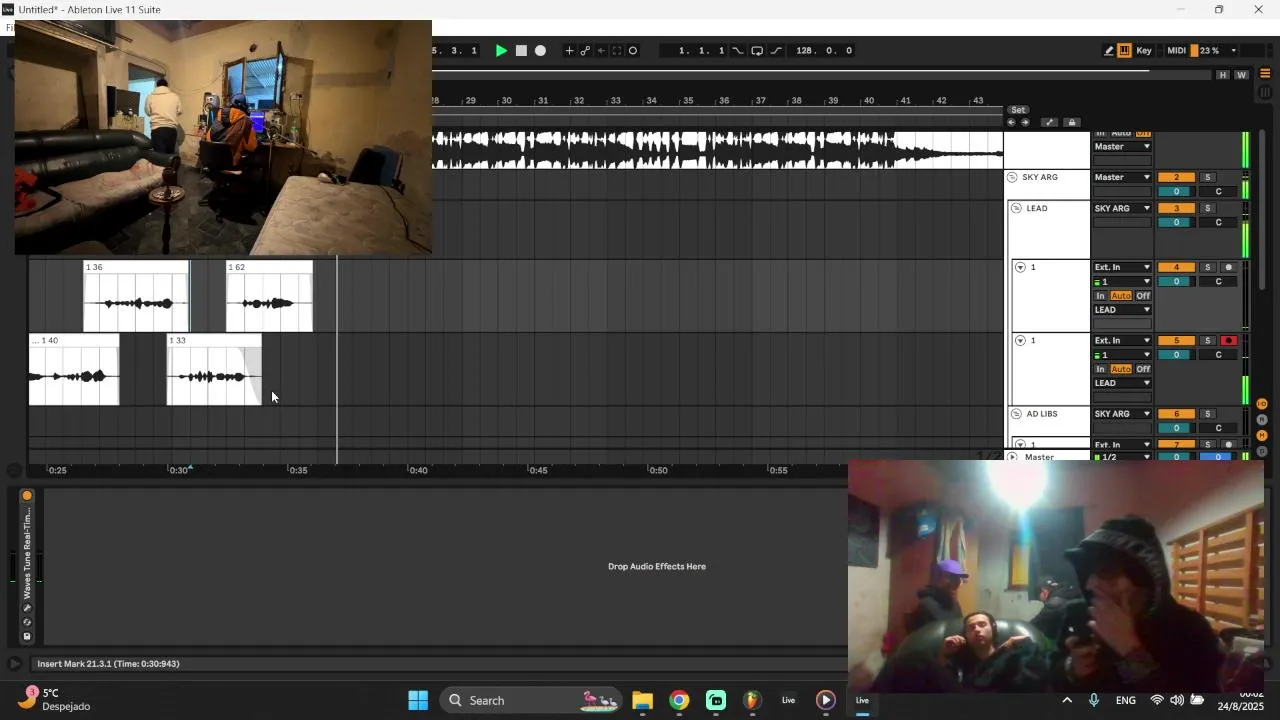
Task: Unfold the SKY ARG group track
Action: tap(1012, 178)
